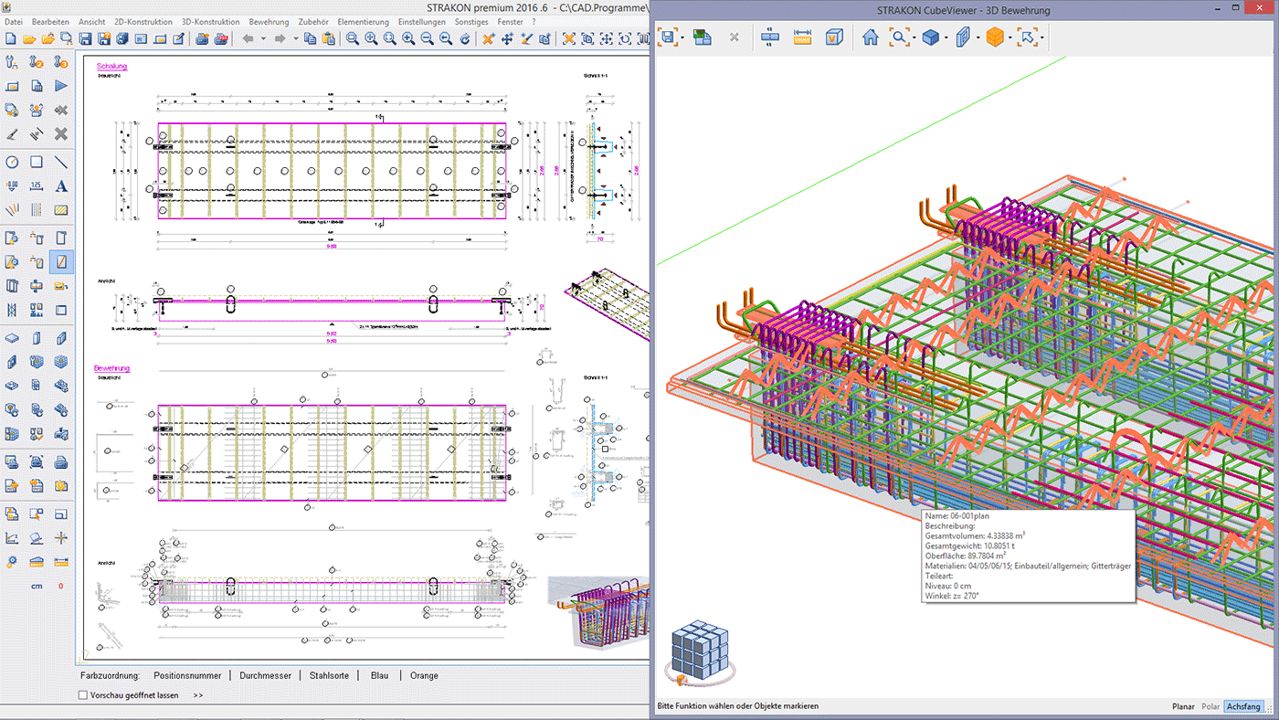Click the Durchmesser color assignment button
This screenshot has width=1279, height=720.
pos(265,676)
